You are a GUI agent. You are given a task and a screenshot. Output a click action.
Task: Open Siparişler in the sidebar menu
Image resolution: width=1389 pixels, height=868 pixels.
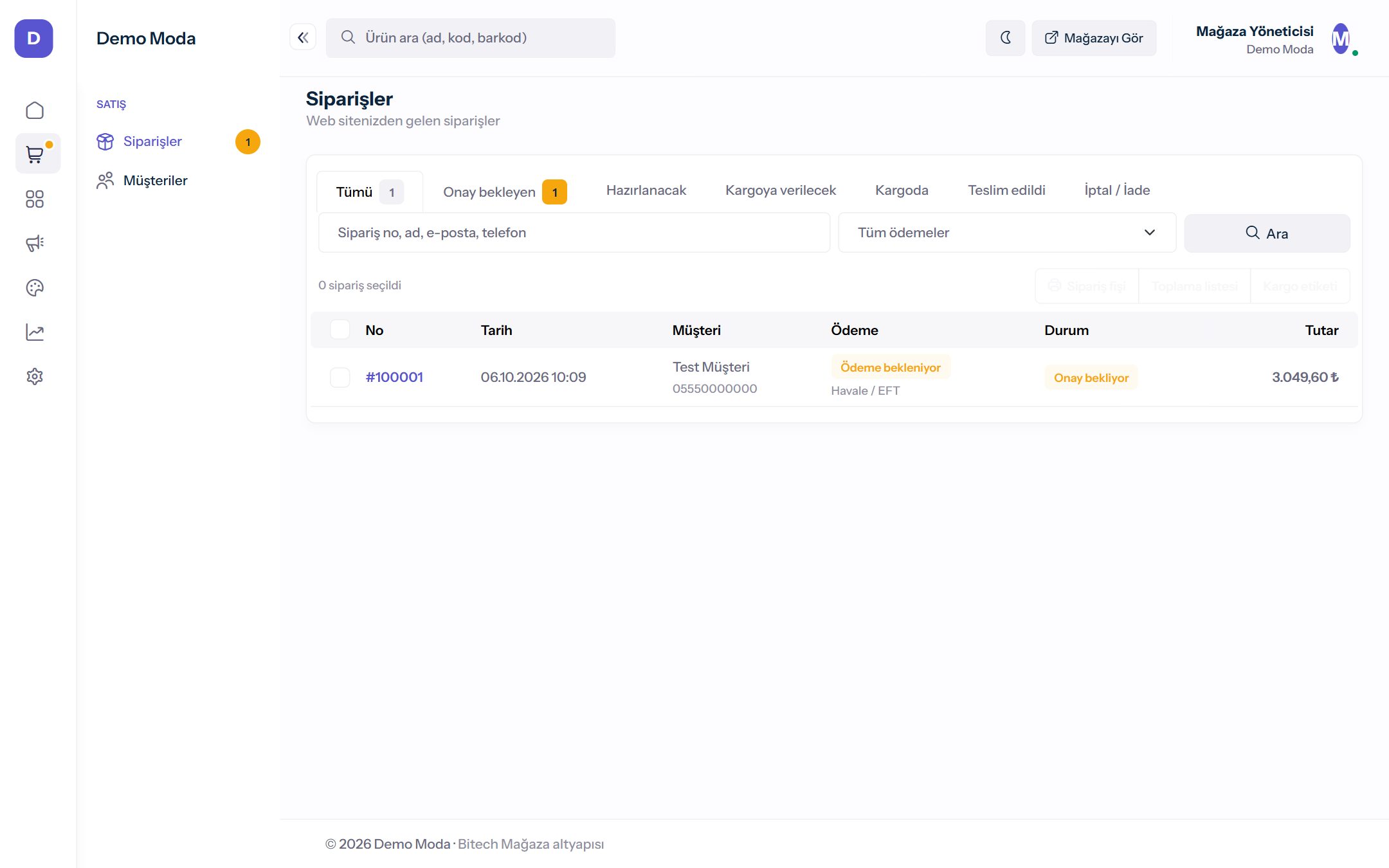152,141
